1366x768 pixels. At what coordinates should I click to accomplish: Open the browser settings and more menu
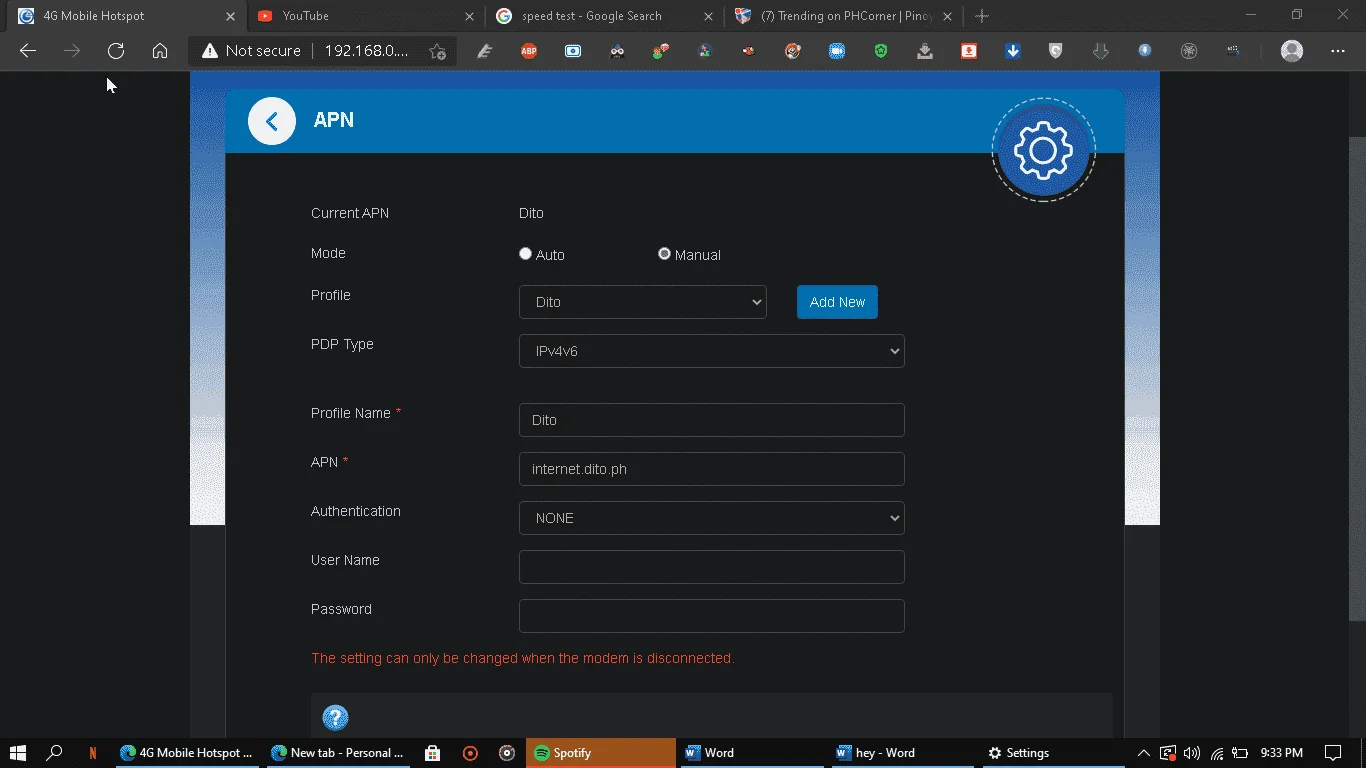tap(1338, 51)
